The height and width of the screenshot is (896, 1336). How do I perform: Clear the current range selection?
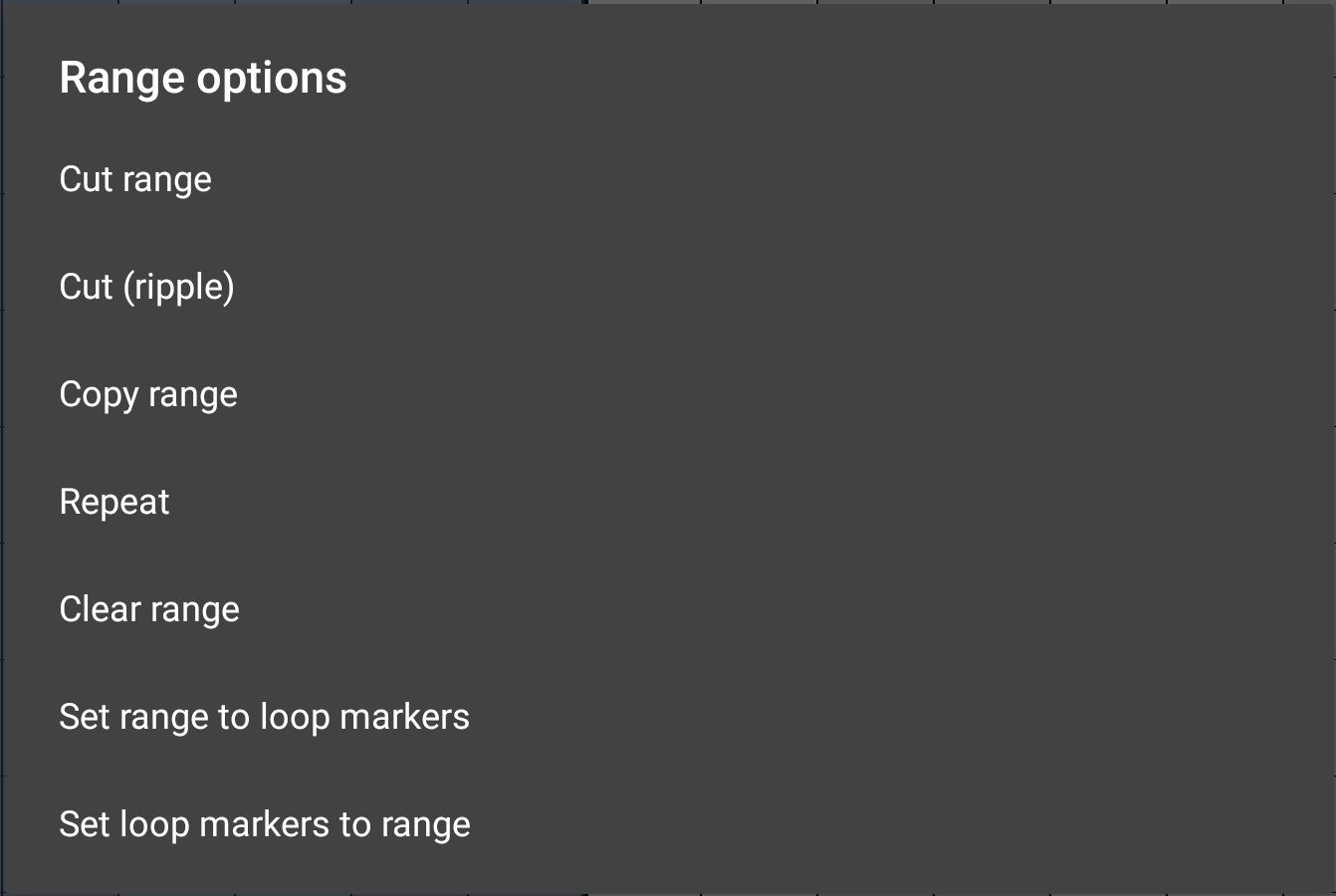click(149, 609)
